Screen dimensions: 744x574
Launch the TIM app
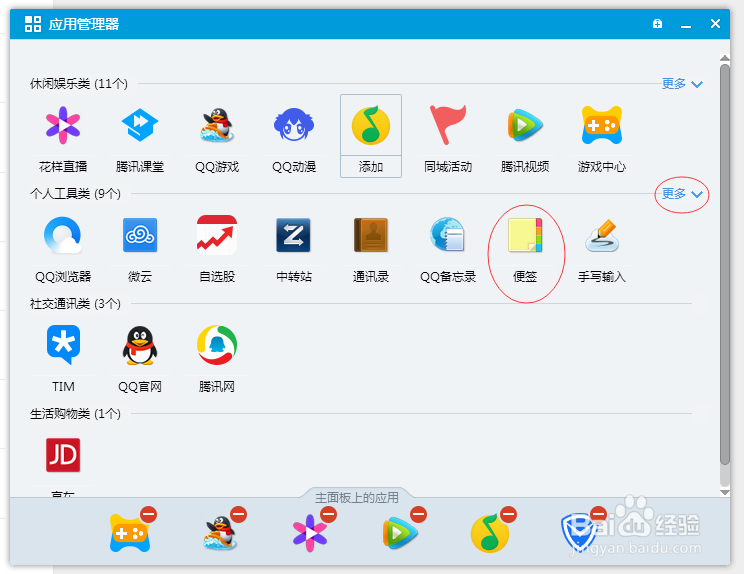coord(63,345)
